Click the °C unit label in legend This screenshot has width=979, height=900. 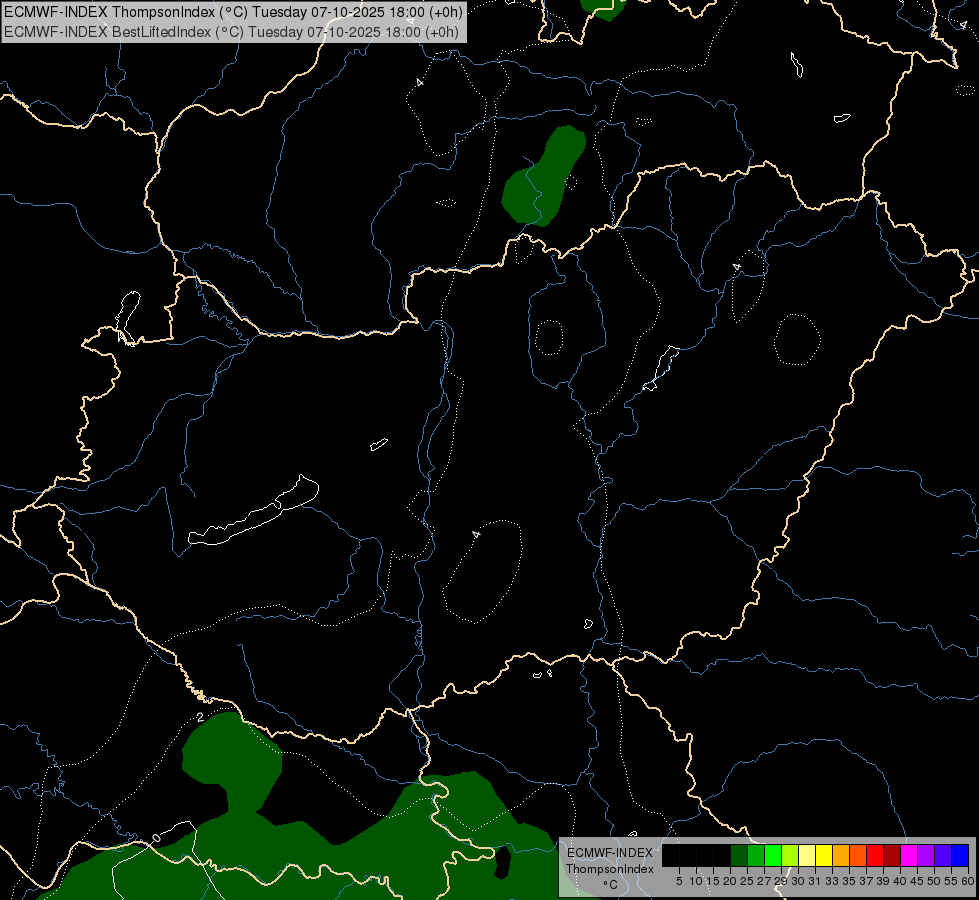(x=611, y=884)
